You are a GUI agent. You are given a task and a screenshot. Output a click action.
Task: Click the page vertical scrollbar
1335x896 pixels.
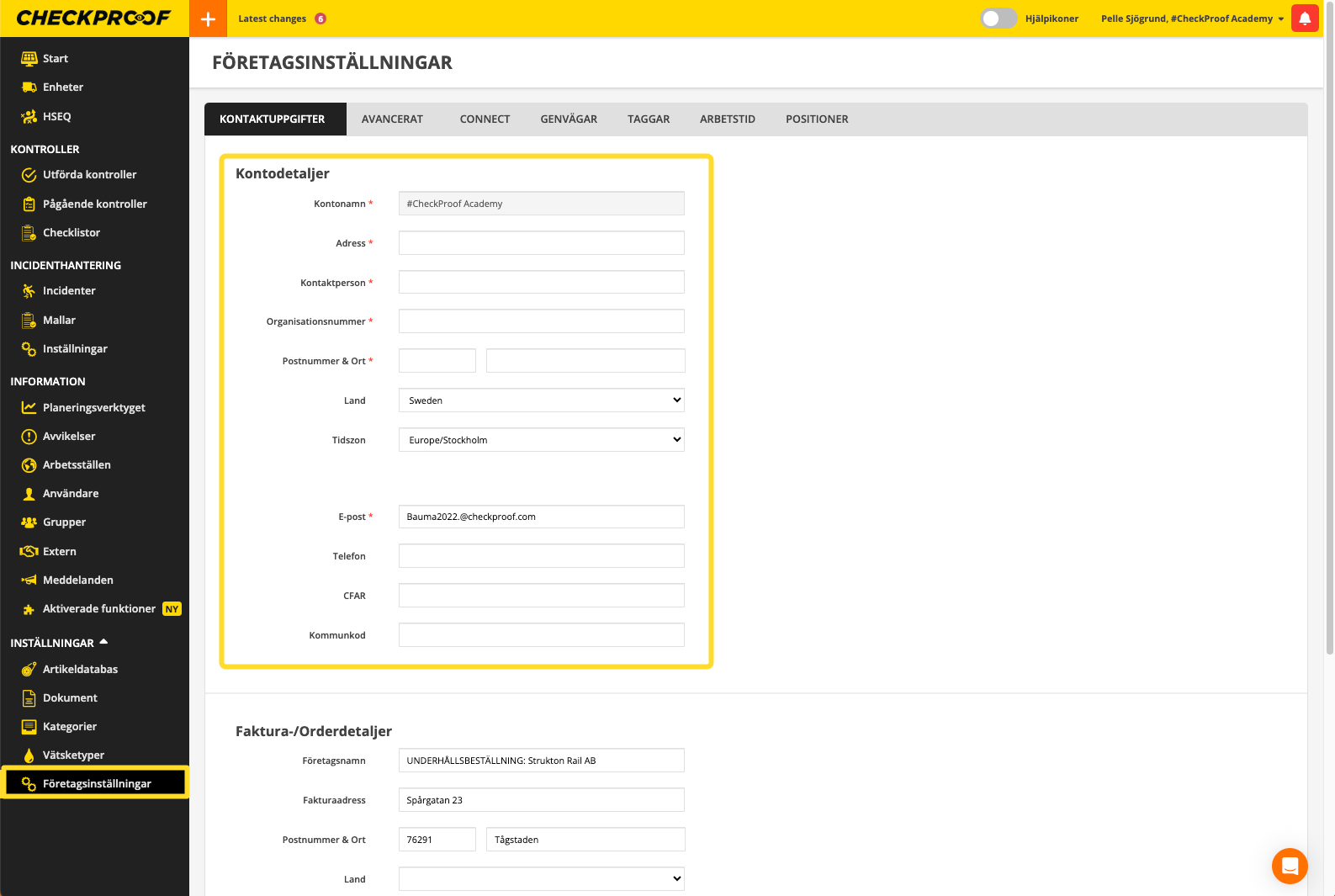(1328, 337)
